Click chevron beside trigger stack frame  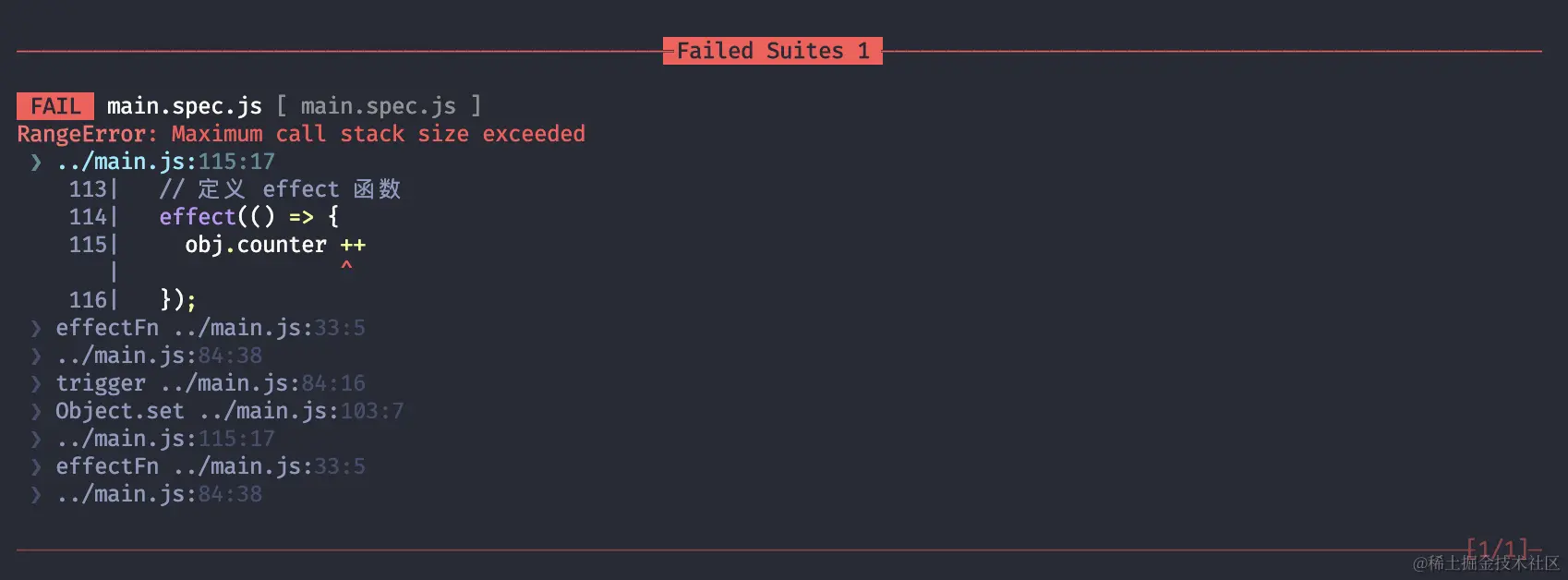(36, 383)
